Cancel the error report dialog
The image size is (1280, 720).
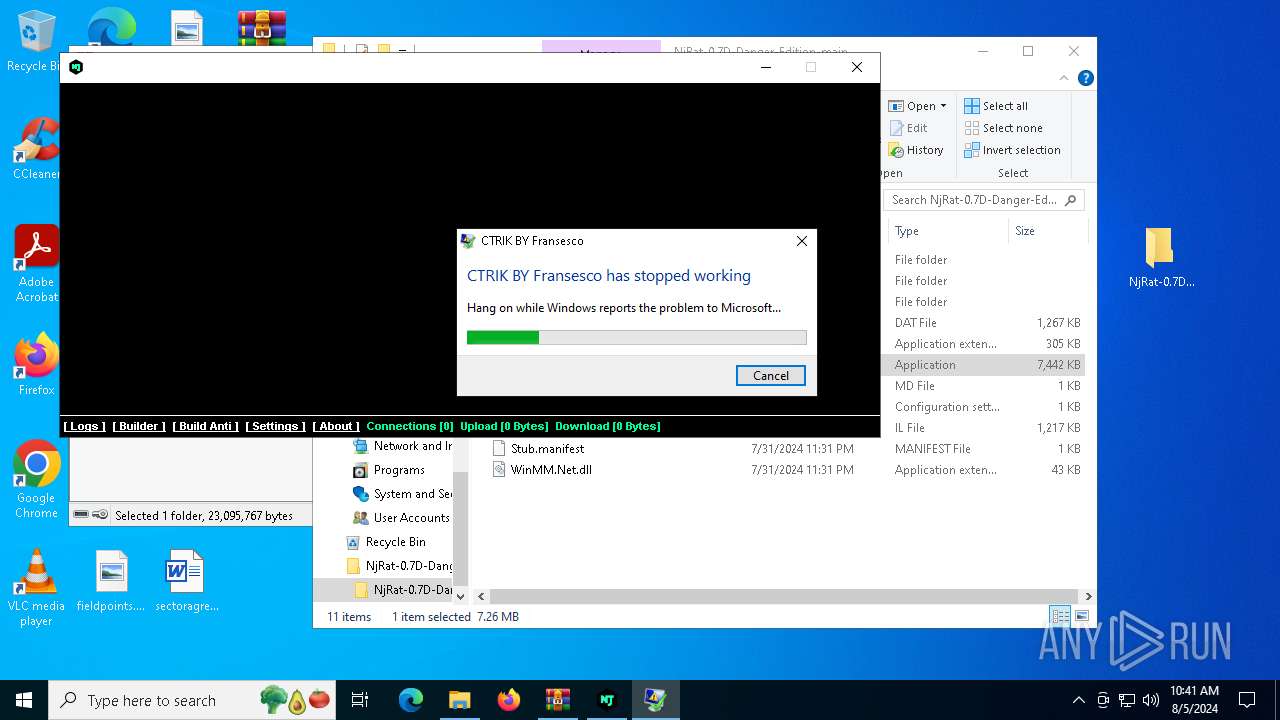pyautogui.click(x=770, y=376)
